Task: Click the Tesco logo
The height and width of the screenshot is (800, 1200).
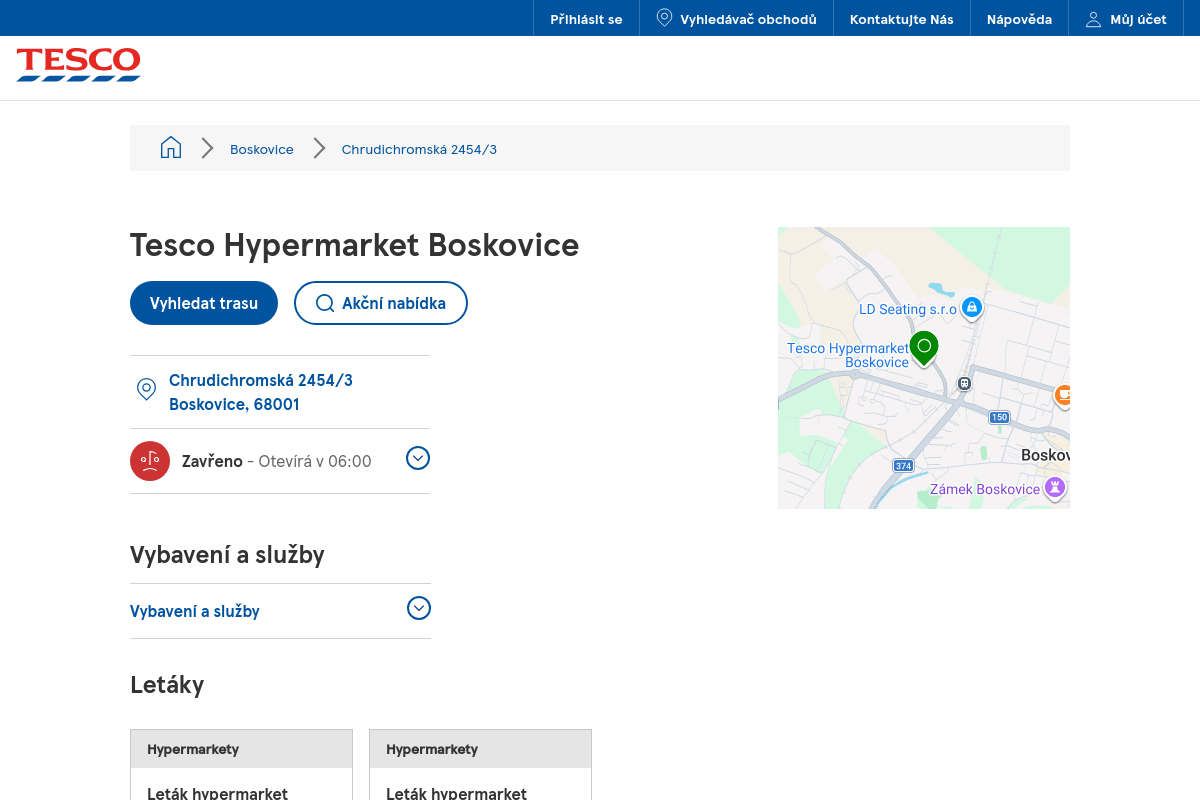Action: [78, 64]
